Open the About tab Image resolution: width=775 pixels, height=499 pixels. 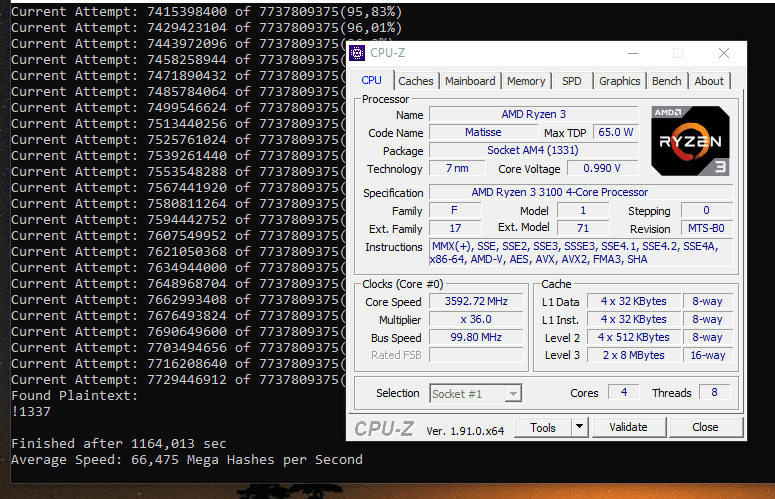(x=709, y=81)
